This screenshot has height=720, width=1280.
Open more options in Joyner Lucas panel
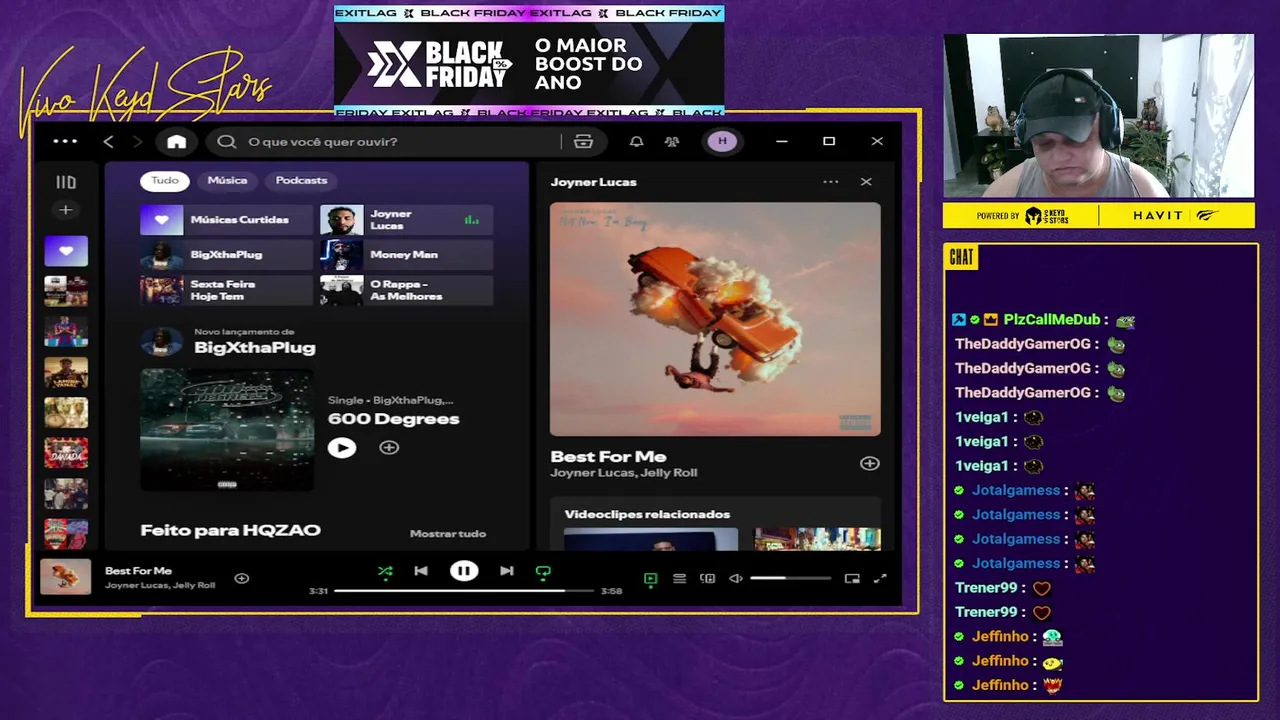pos(830,182)
